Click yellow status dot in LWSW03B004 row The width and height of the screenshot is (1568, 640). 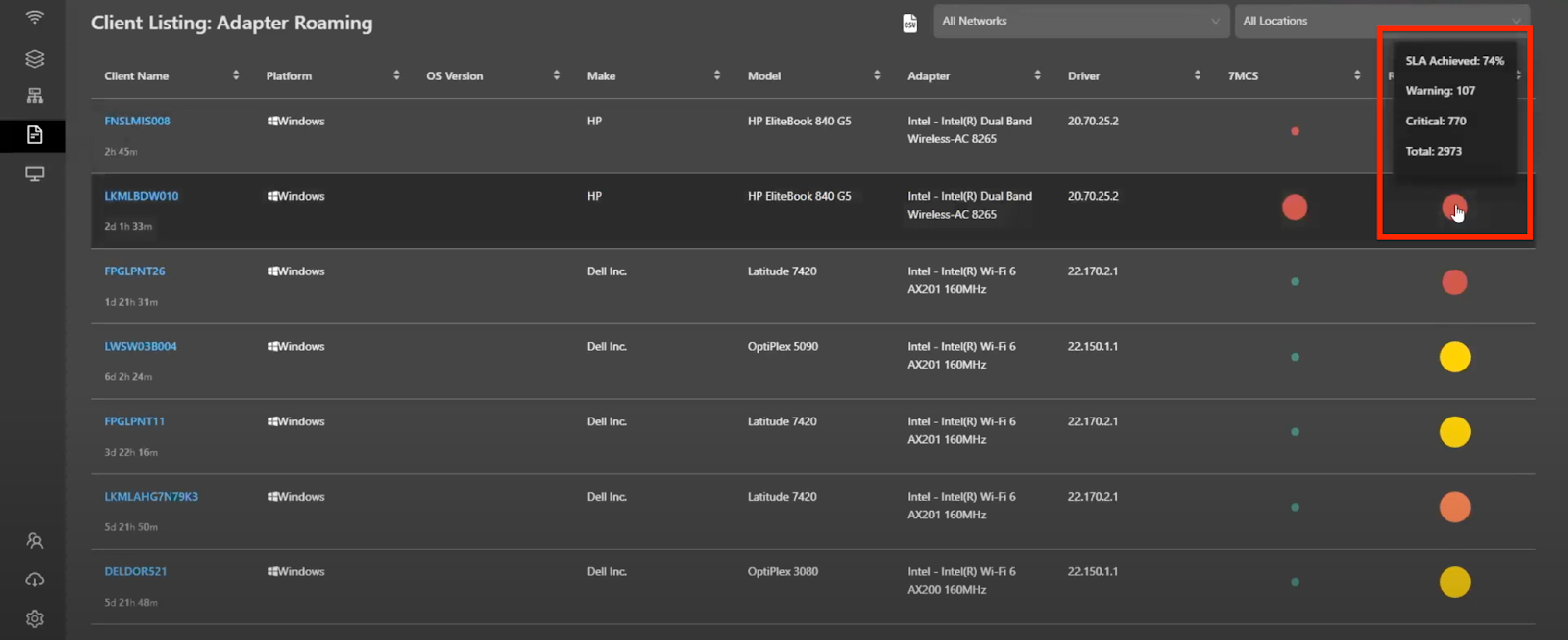pyautogui.click(x=1454, y=357)
